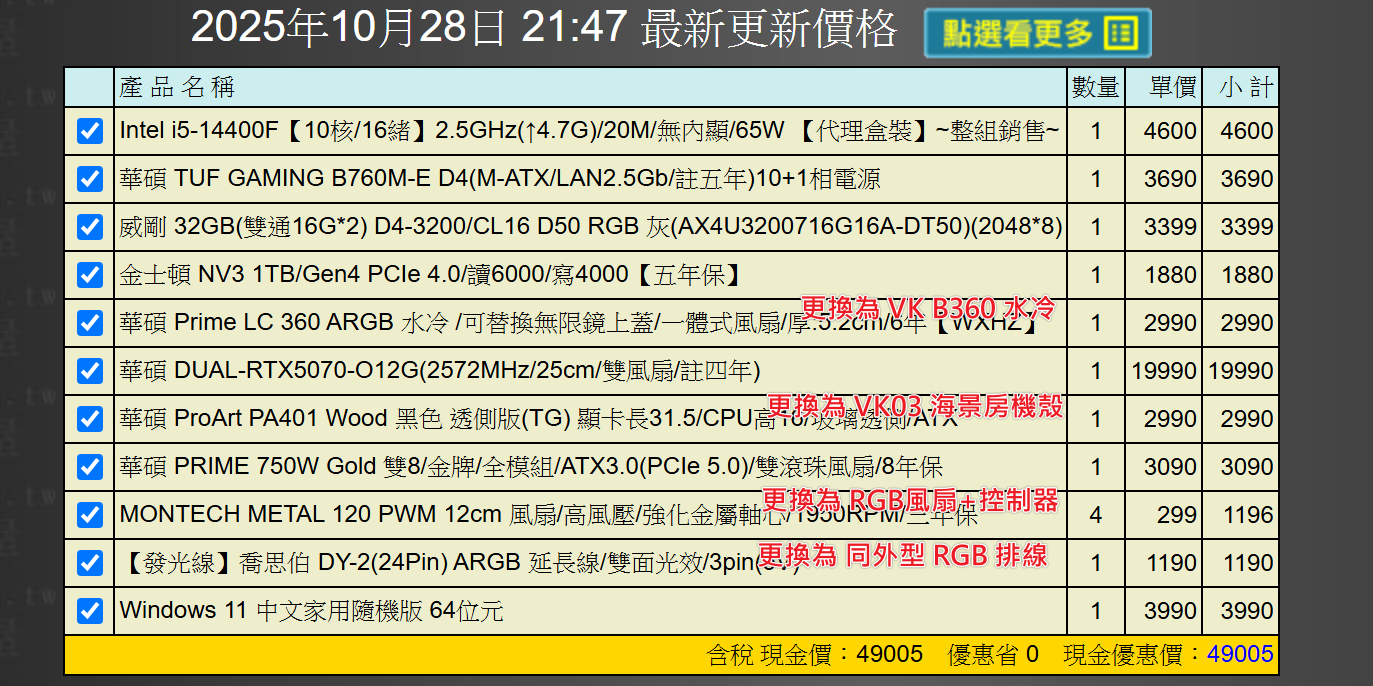Click subtotal 1880 of the 金士頓 NV3 SSD

[x=1247, y=275]
